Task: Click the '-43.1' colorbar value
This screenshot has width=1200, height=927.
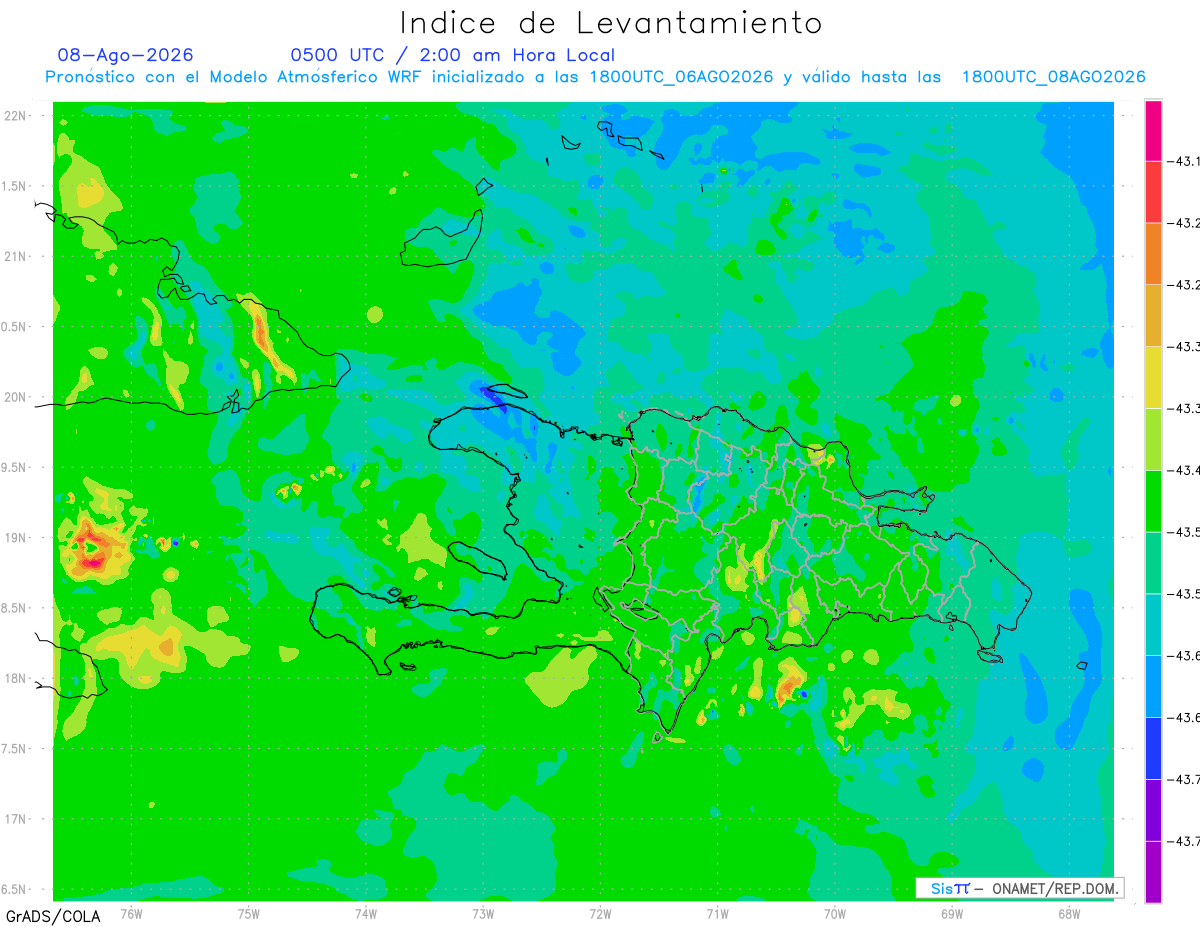Action: [1185, 161]
